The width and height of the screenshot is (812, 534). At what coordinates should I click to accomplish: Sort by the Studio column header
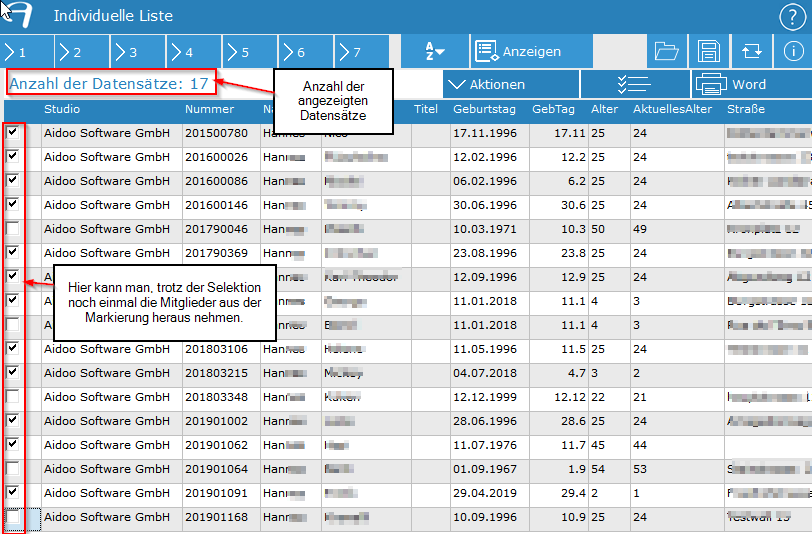tap(62, 109)
